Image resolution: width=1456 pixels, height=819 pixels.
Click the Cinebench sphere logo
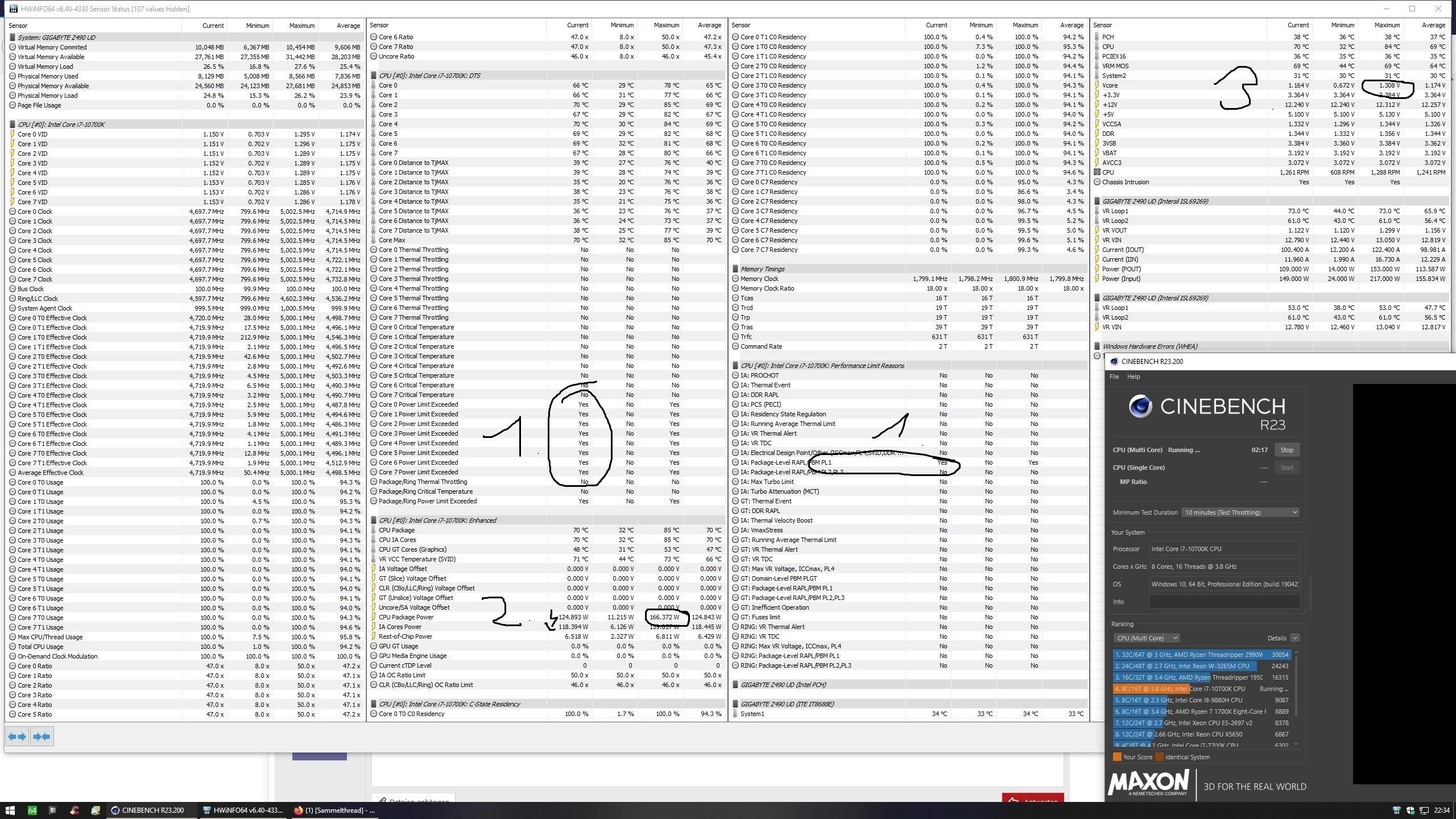point(1140,407)
